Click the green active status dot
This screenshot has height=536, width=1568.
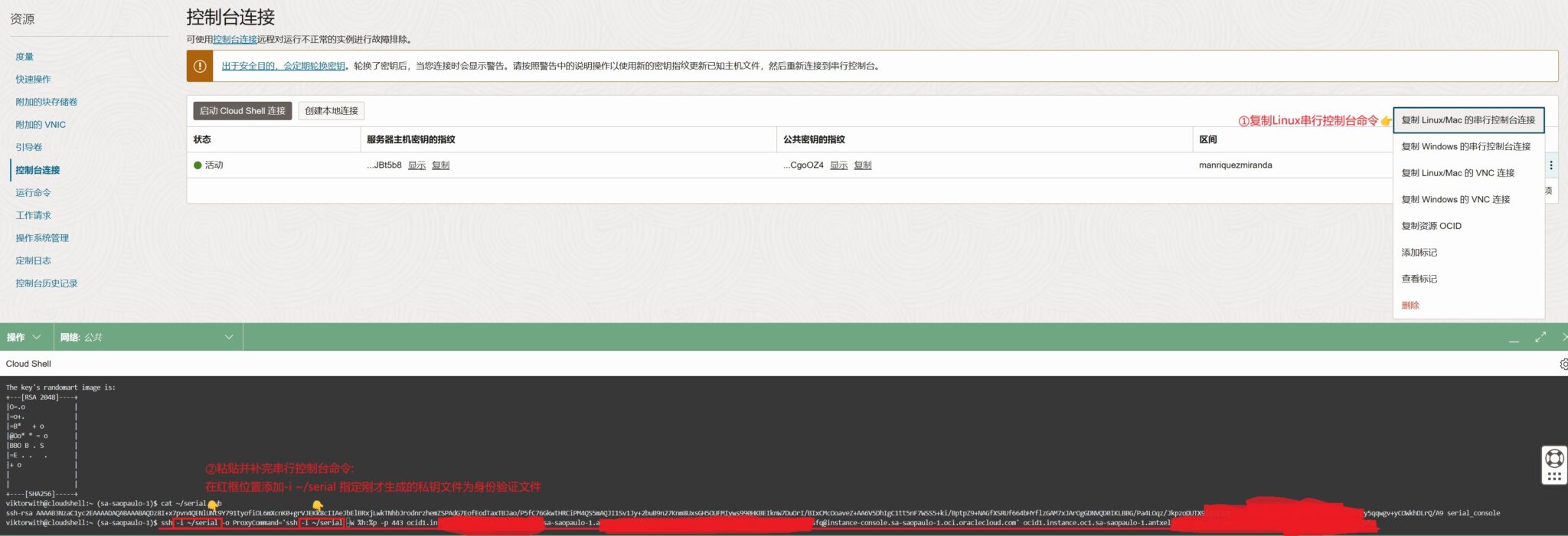[198, 165]
